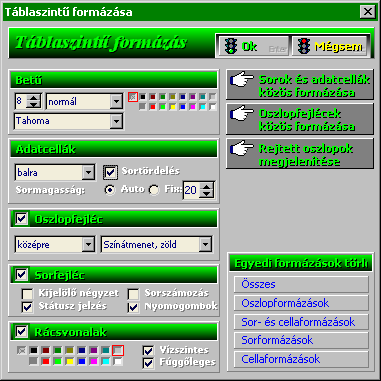The height and width of the screenshot is (381, 381).
Task: Open the középre header alignment dropdown
Action: coord(88,245)
